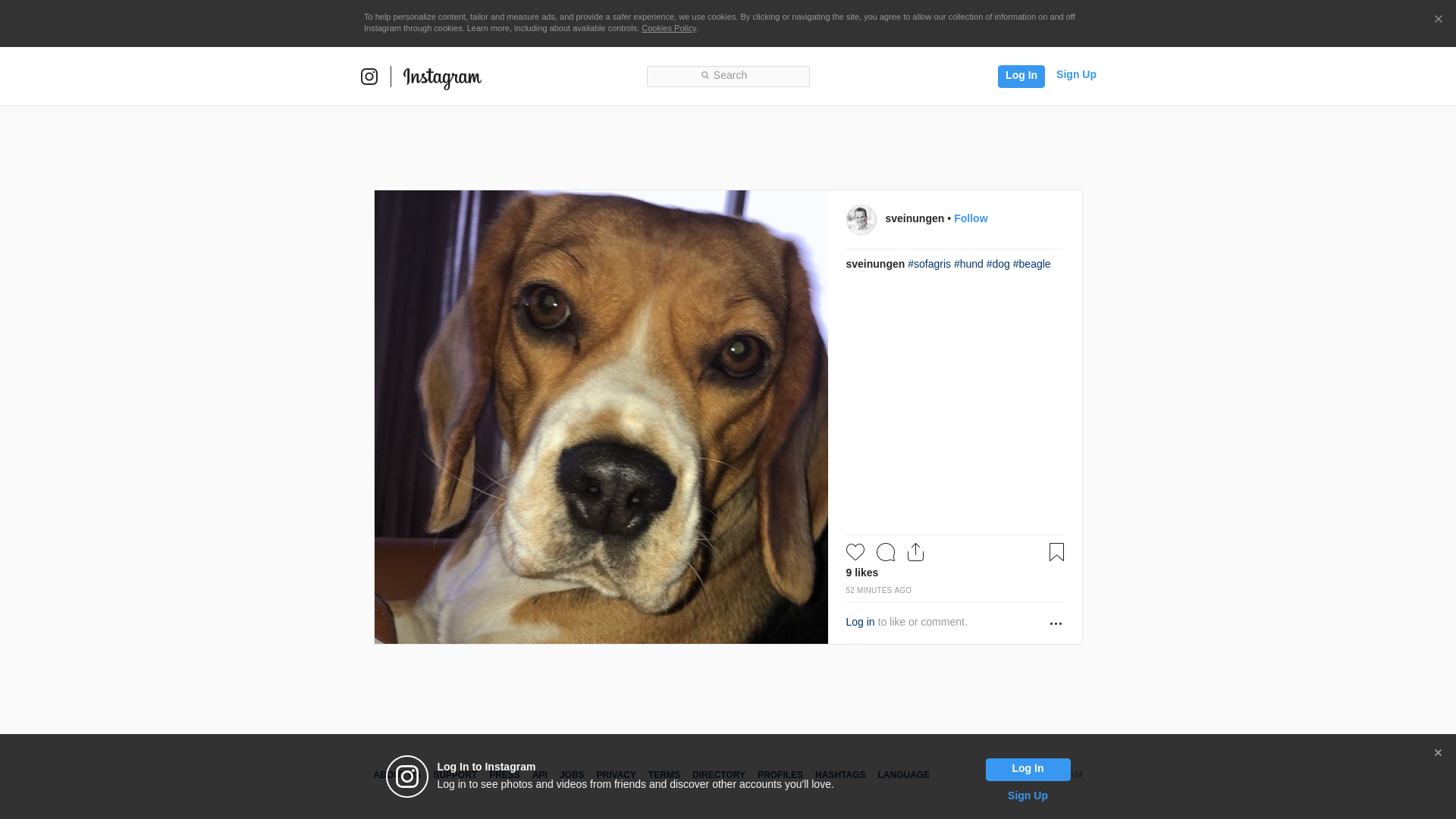Open the HASHTAGS footer link
The height and width of the screenshot is (819, 1456).
click(x=839, y=775)
